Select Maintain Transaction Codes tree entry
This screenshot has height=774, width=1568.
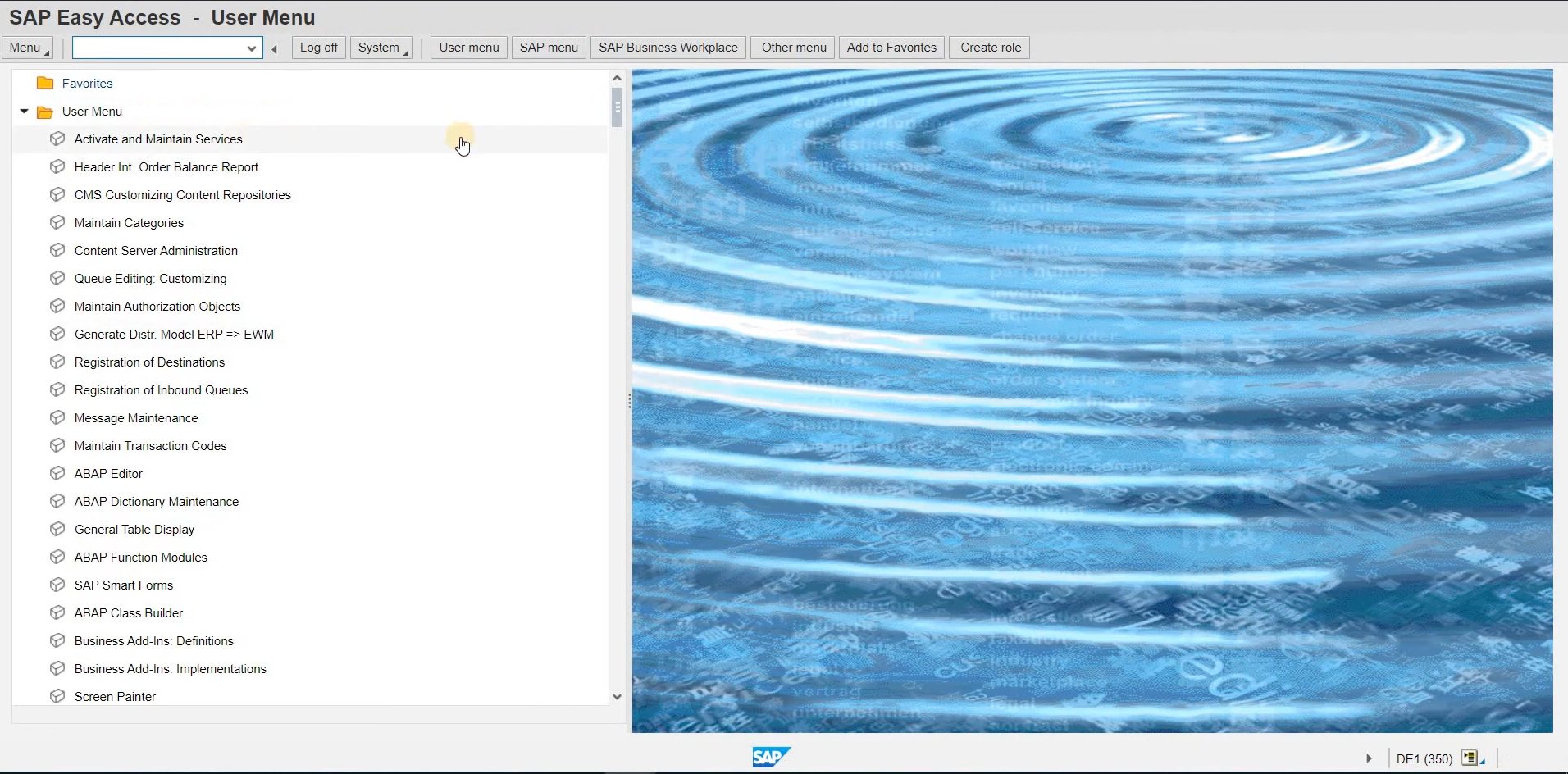click(150, 445)
